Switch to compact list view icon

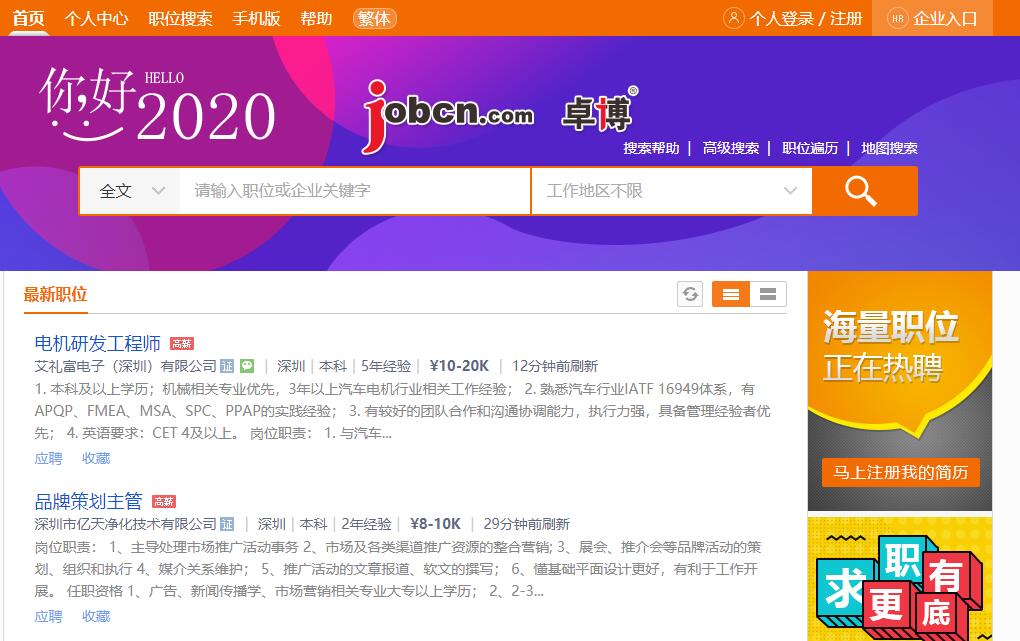768,294
